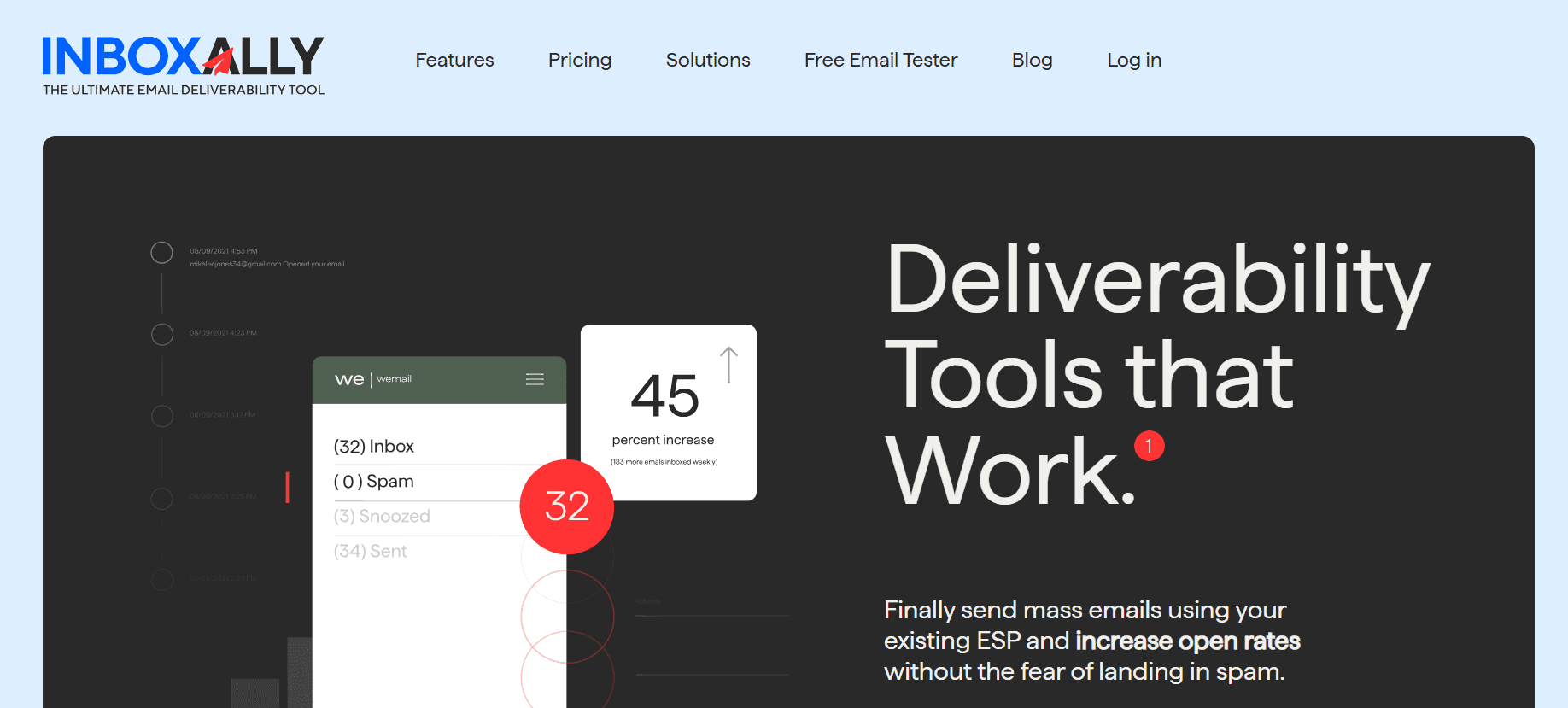Open the Features menu item
The width and height of the screenshot is (1568, 708).
pos(454,60)
